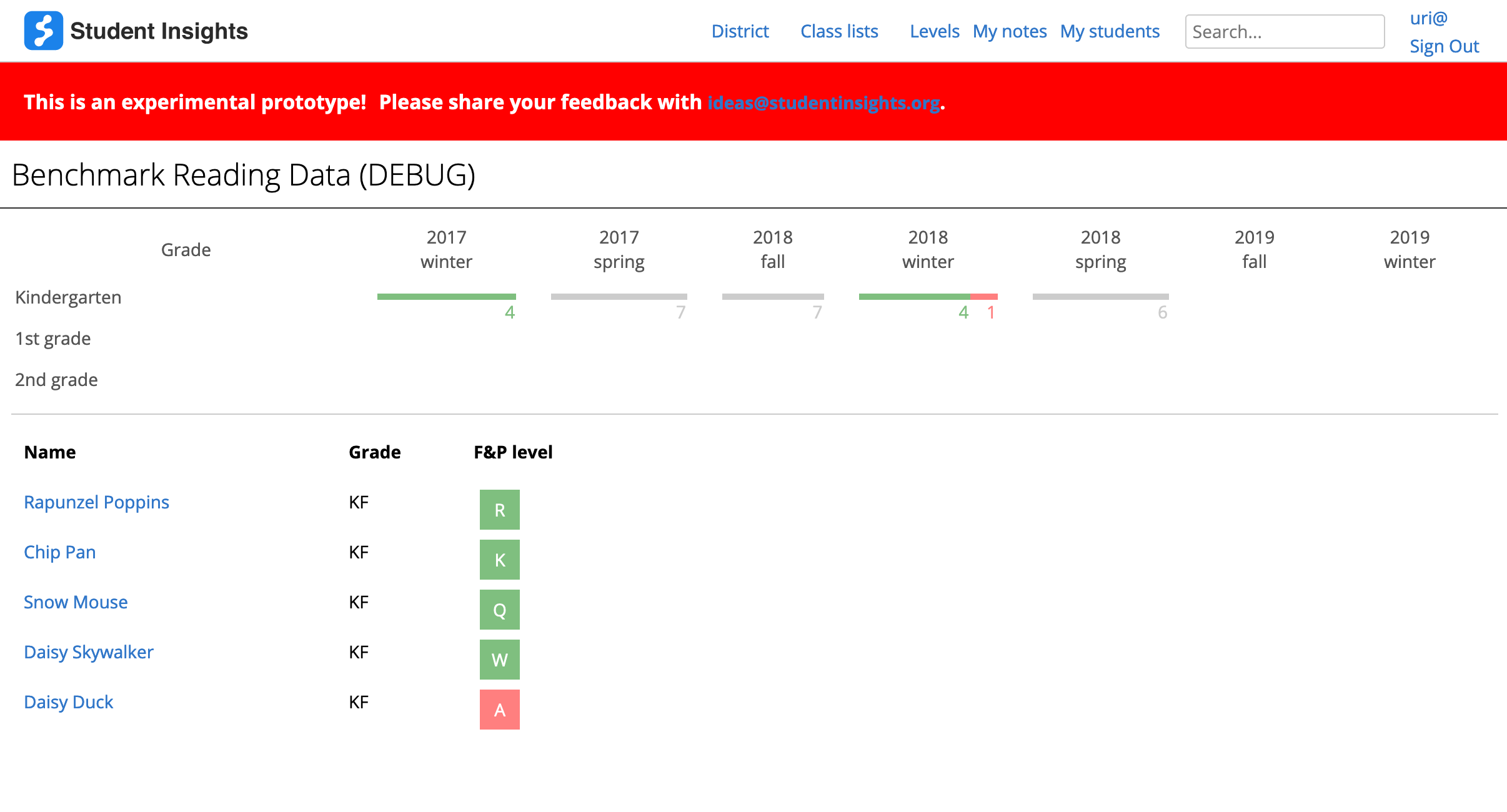Screen dimensions: 1507x812
Task: Click the 2nd grade row label
Action: pyautogui.click(x=56, y=380)
